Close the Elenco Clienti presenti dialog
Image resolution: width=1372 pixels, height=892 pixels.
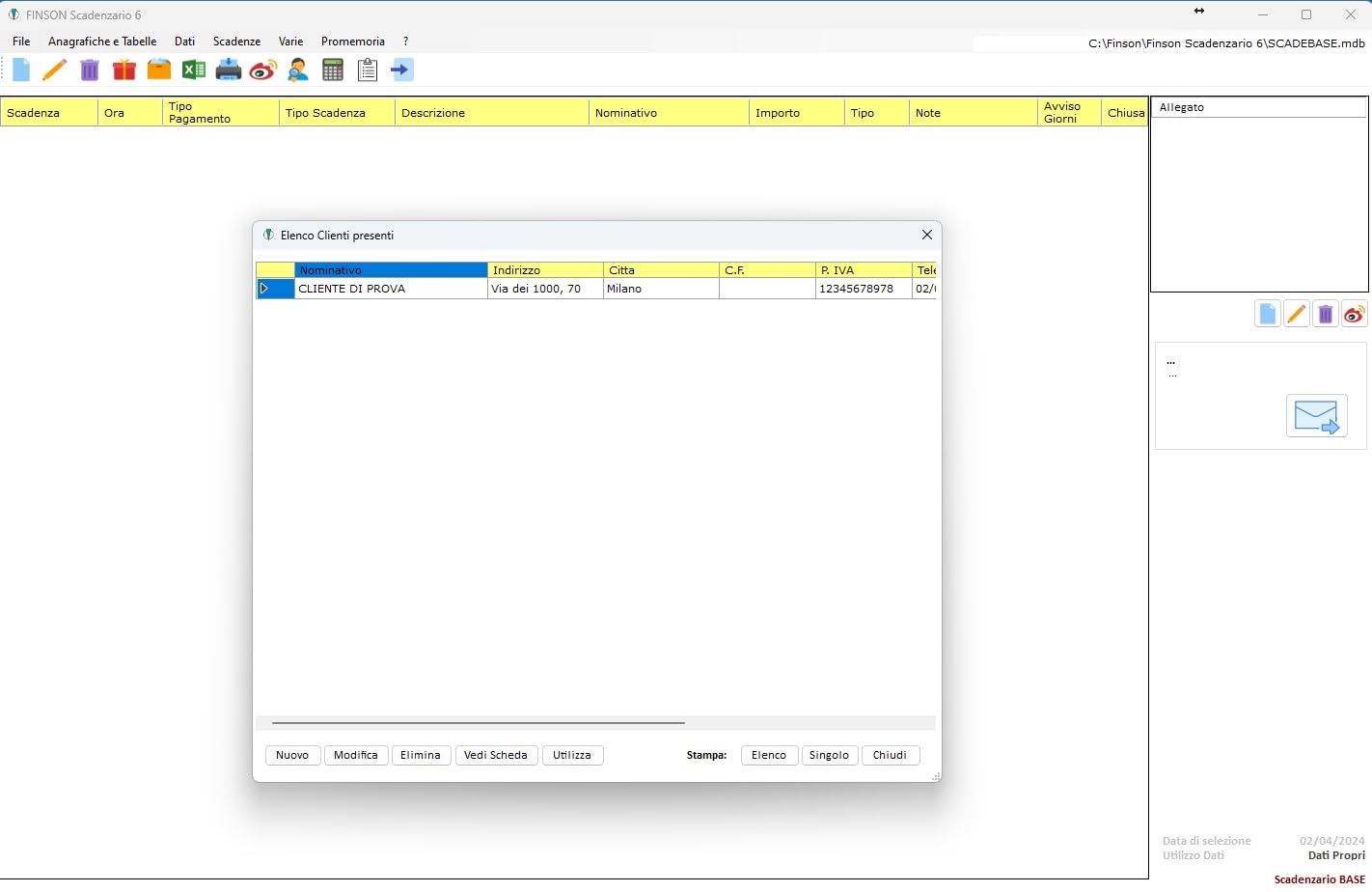click(927, 235)
